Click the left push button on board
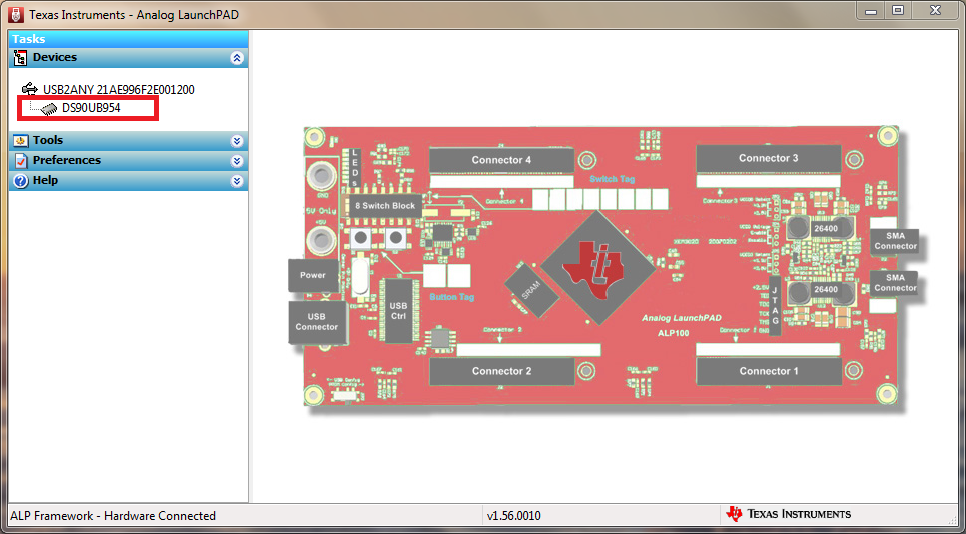966x534 pixels. click(x=360, y=238)
